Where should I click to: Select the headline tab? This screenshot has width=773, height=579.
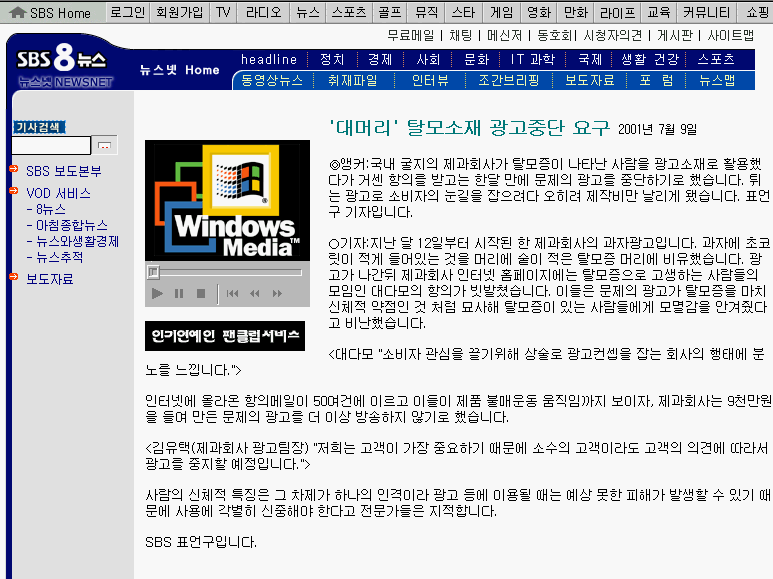[269, 60]
